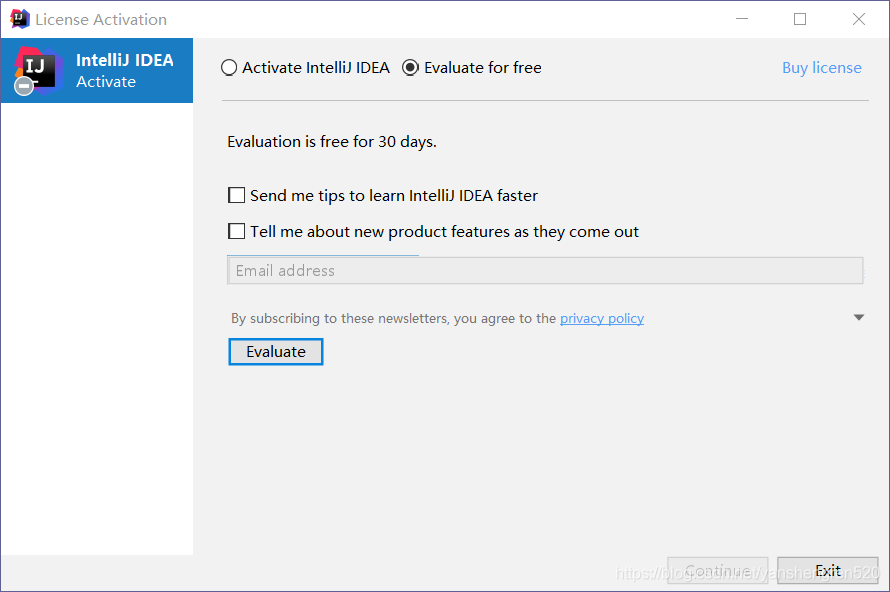Close the License Activation dialog
This screenshot has width=890, height=592.
click(x=859, y=19)
